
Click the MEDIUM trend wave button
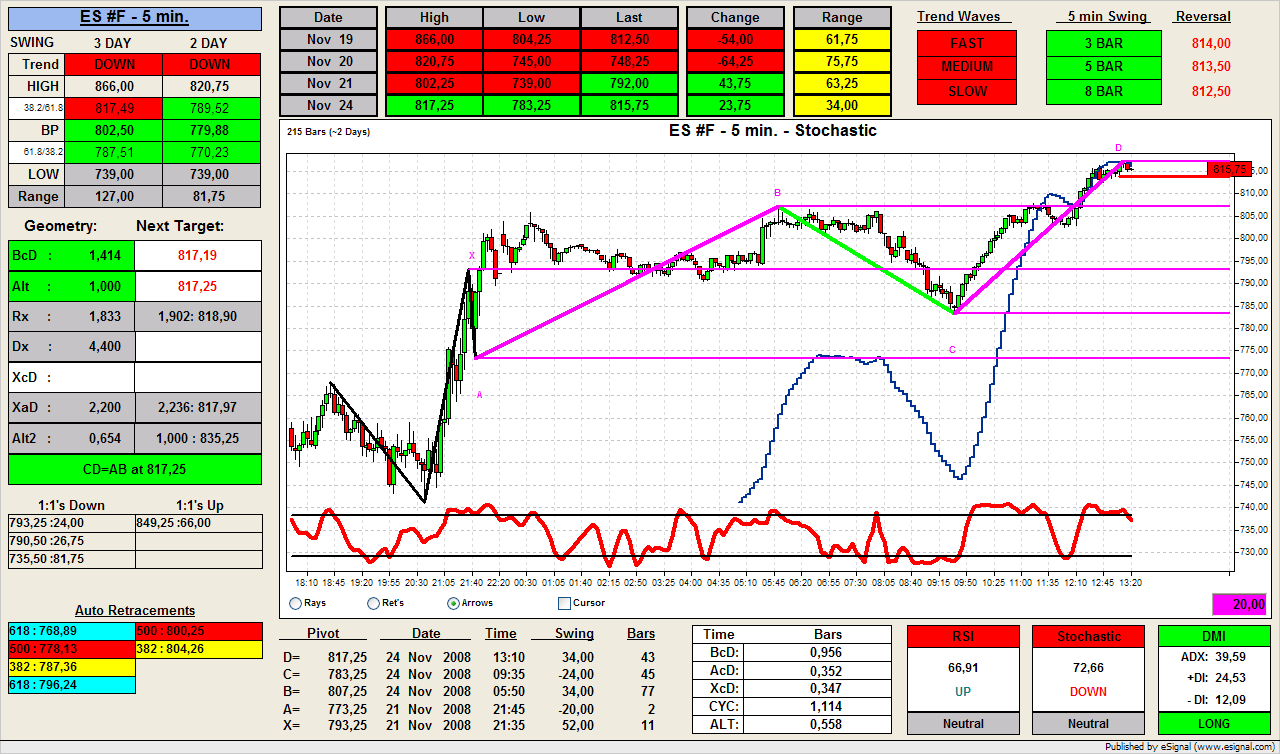[967, 67]
